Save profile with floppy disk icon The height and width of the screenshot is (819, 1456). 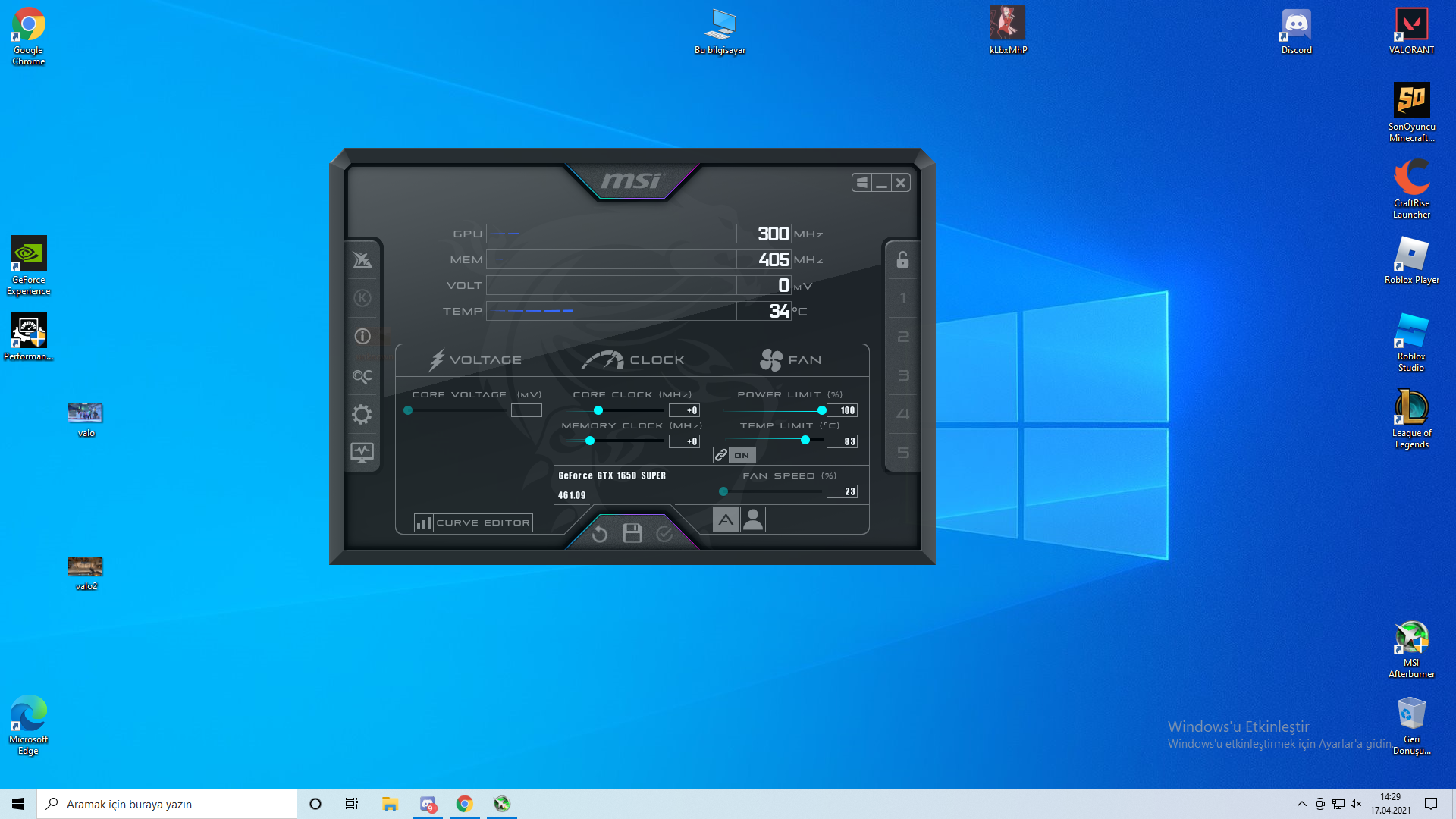632,533
